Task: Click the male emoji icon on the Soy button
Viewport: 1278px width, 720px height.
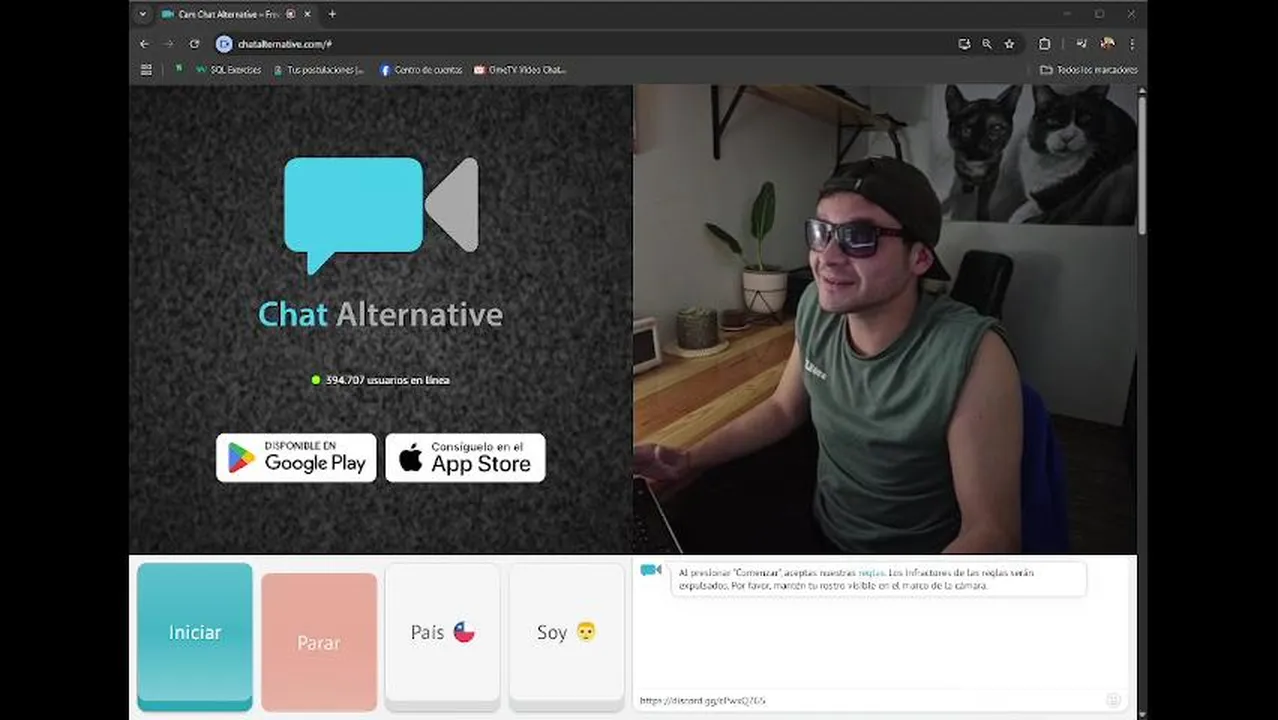Action: pos(586,632)
